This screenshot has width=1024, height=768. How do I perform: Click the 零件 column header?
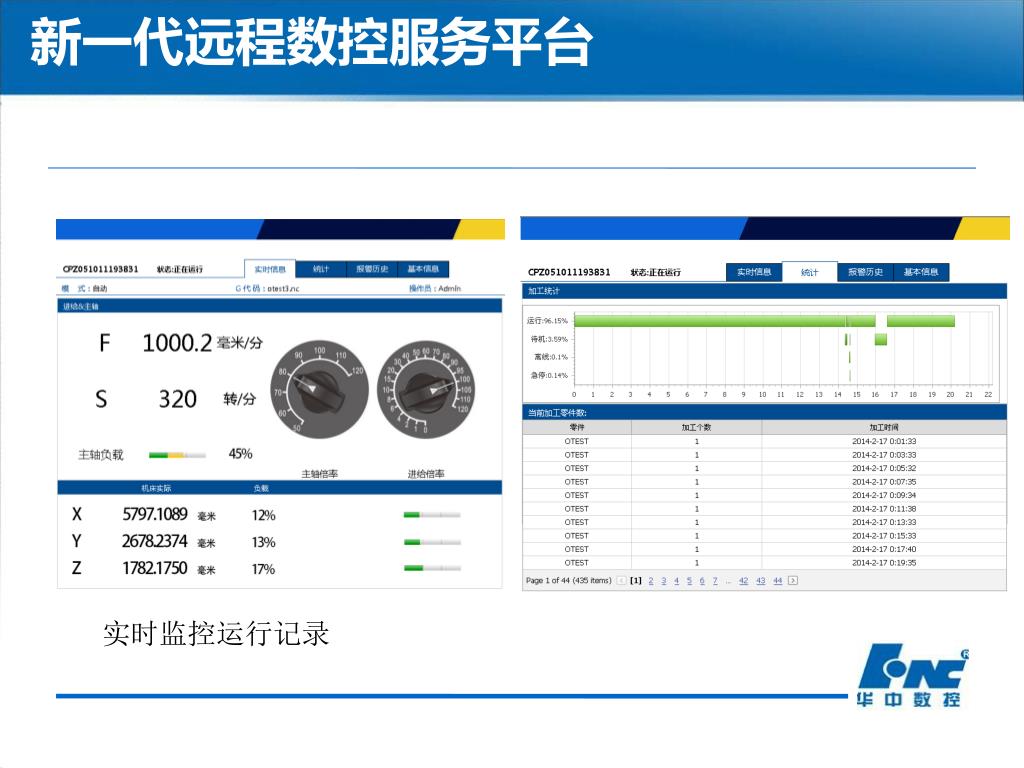(577, 427)
